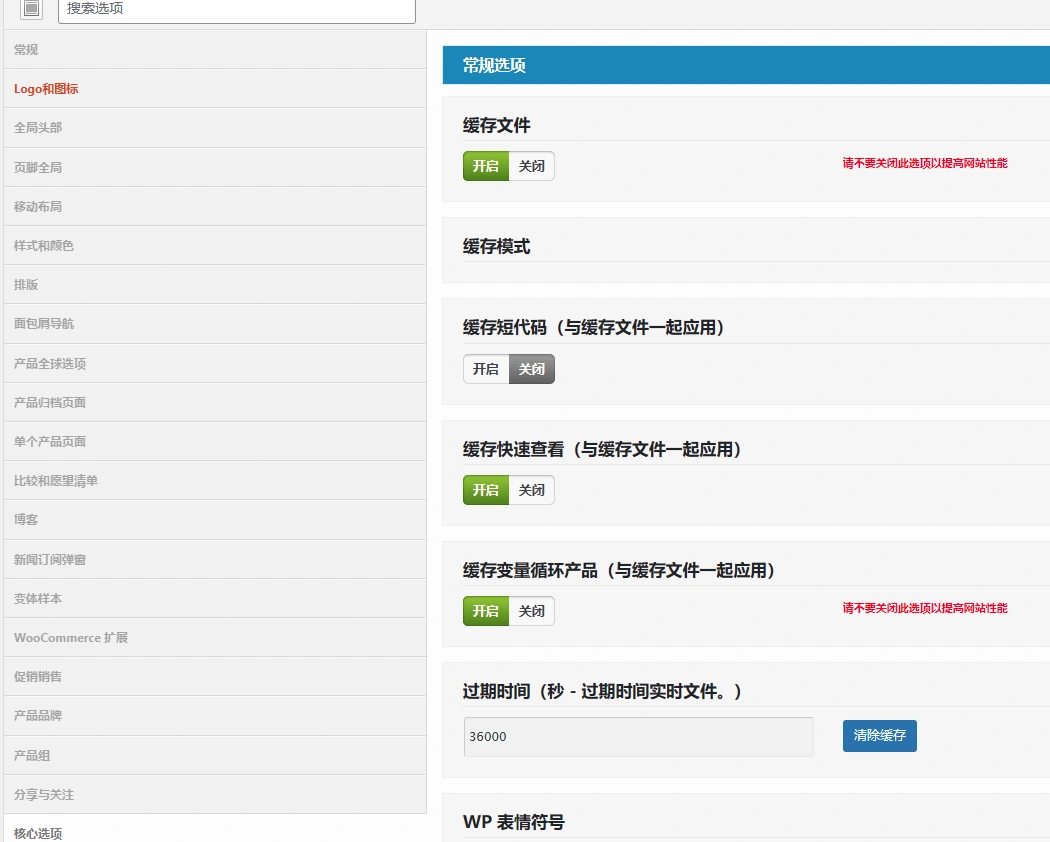Open WooCommerce 扩展 settings
The width and height of the screenshot is (1050, 842).
point(70,637)
